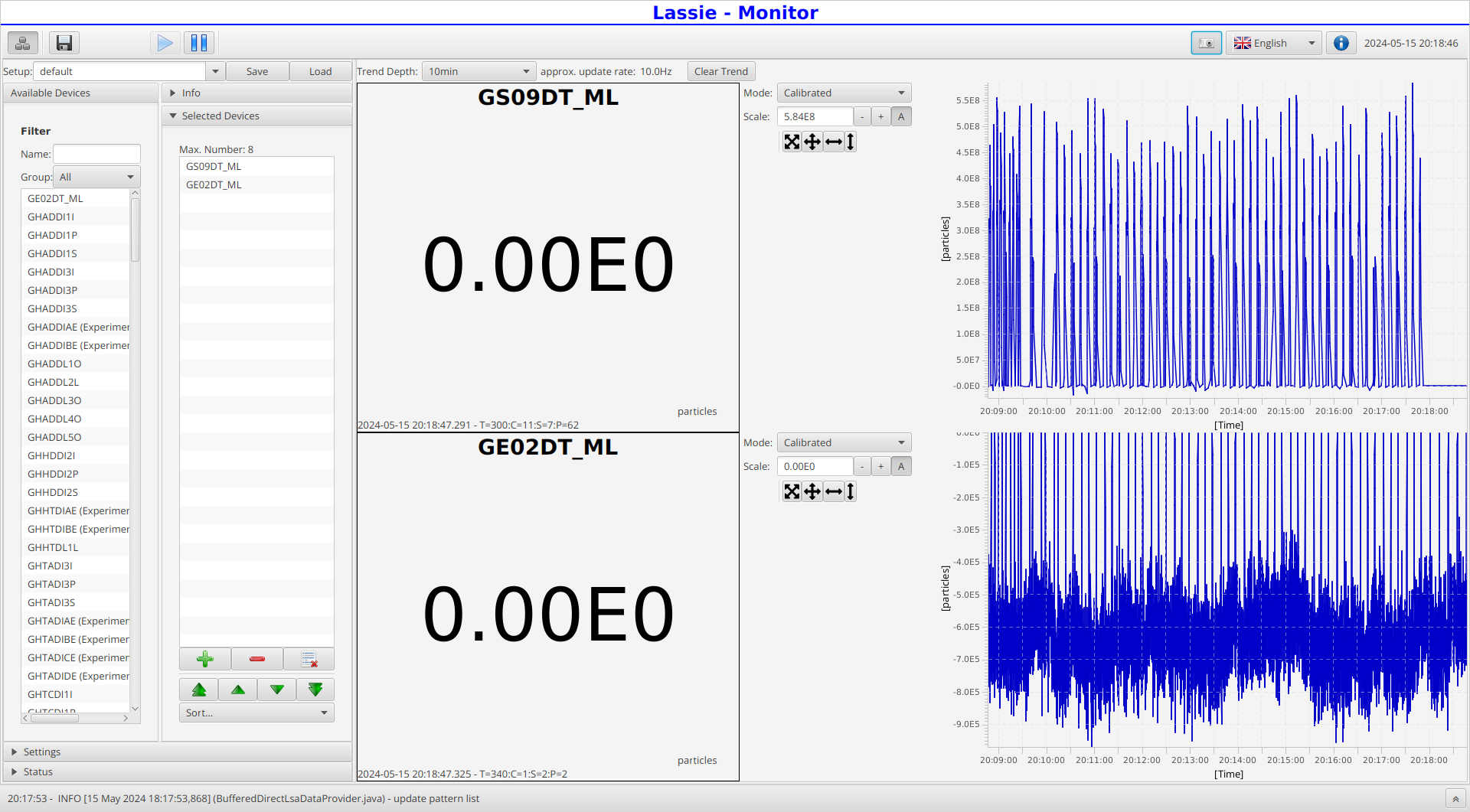
Task: Expand the Status section
Action: pyautogui.click(x=178, y=771)
